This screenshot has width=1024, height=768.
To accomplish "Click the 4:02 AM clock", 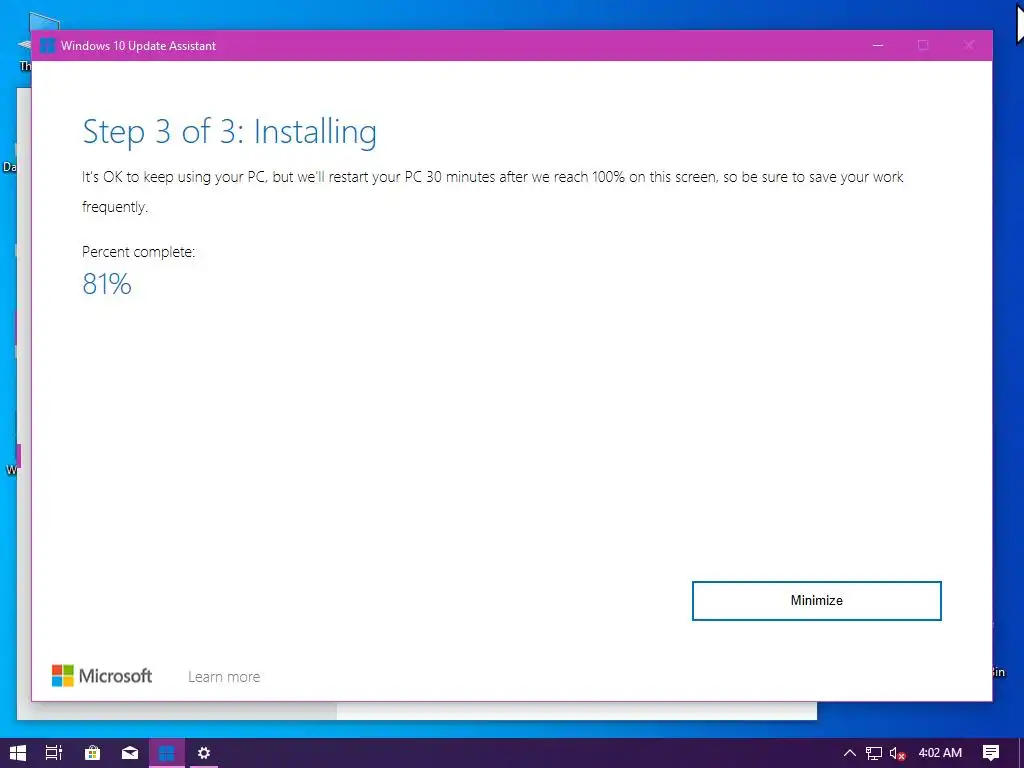I will (x=940, y=753).
